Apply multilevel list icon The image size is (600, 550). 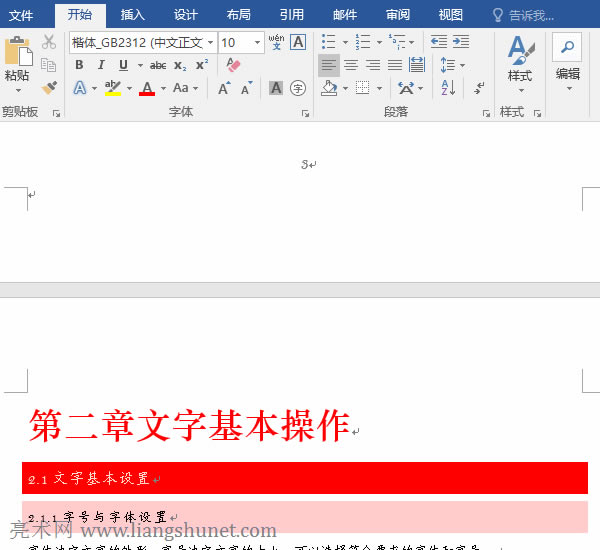[x=397, y=42]
